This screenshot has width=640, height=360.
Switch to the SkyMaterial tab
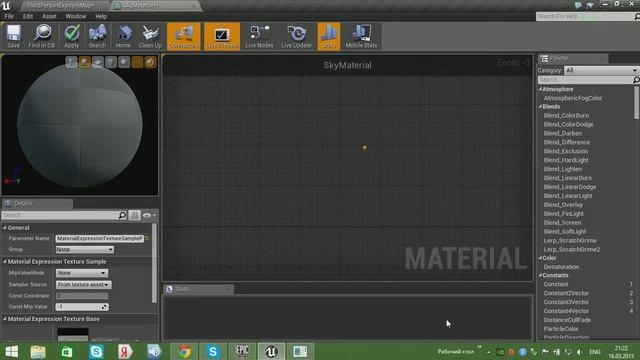point(155,6)
